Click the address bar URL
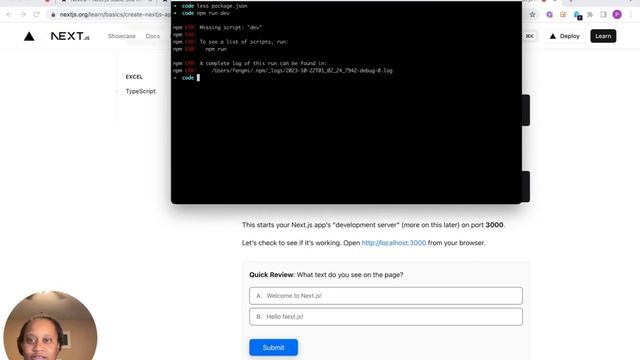 pos(114,14)
